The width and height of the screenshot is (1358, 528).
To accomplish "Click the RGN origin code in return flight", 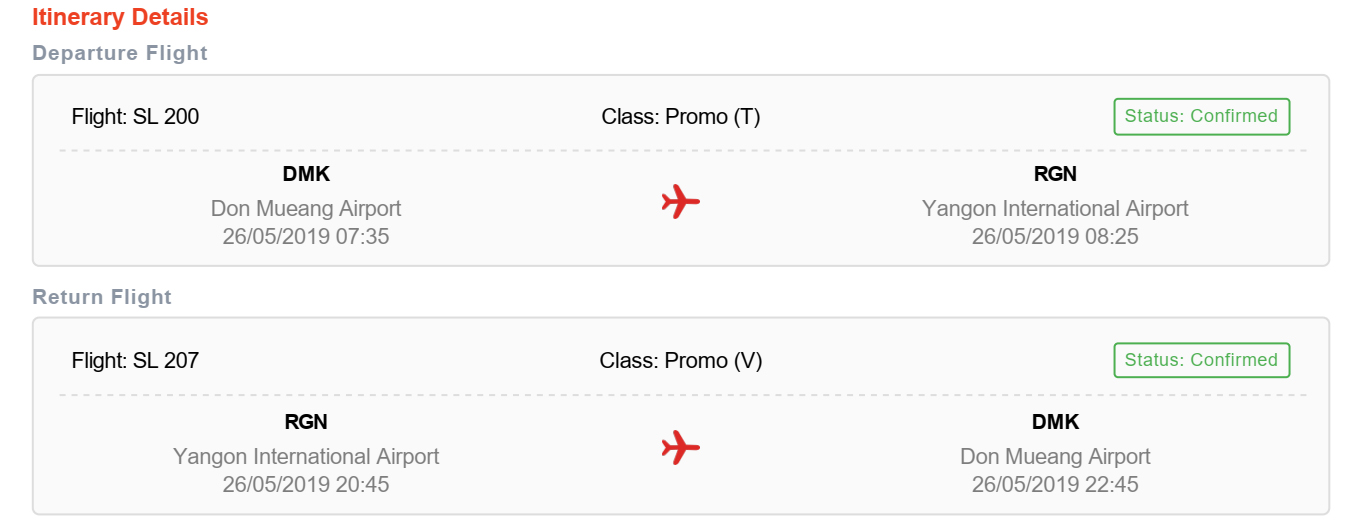I will [x=306, y=422].
